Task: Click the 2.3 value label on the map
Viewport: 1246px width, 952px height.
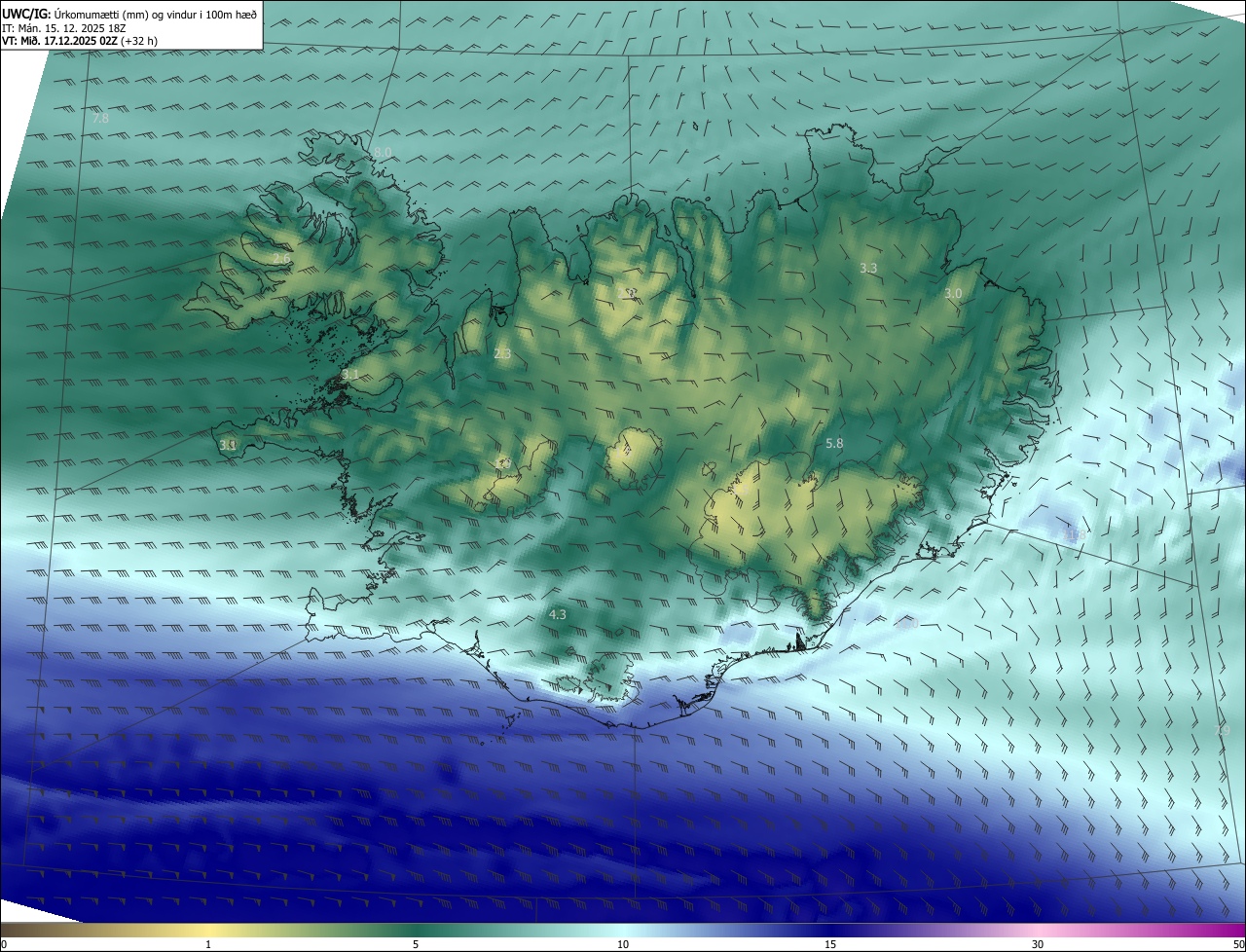Action: point(502,354)
